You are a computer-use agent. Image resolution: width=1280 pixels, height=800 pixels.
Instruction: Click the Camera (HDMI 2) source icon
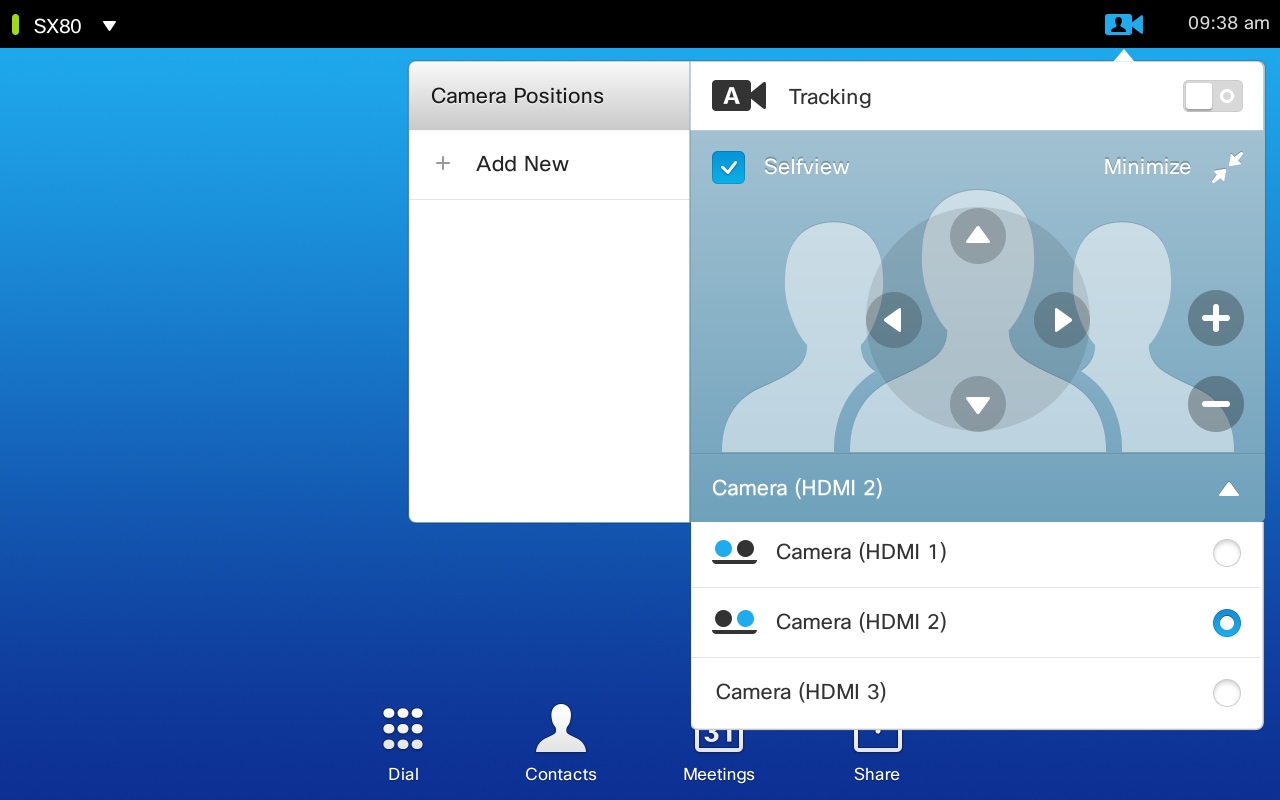[734, 622]
